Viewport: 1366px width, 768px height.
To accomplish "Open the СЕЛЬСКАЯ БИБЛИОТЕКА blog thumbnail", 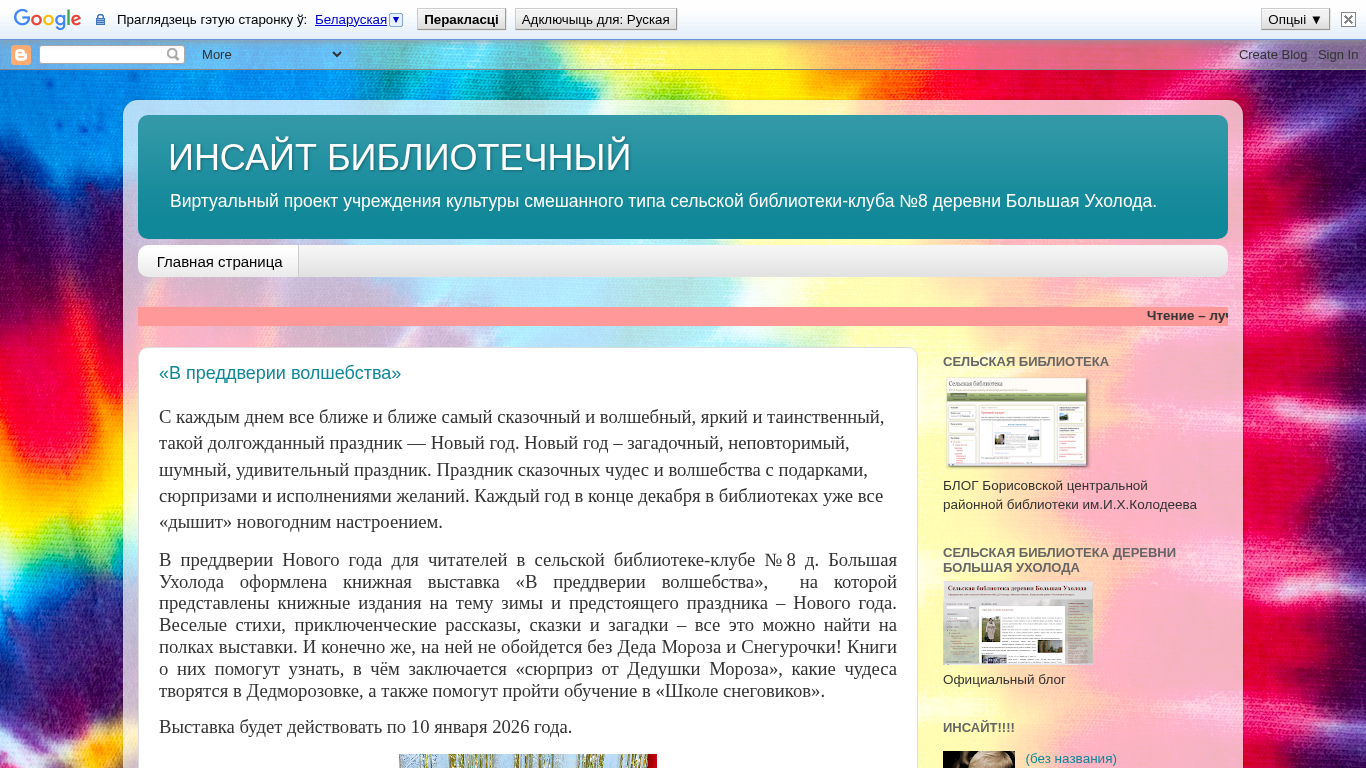I will pos(1017,422).
